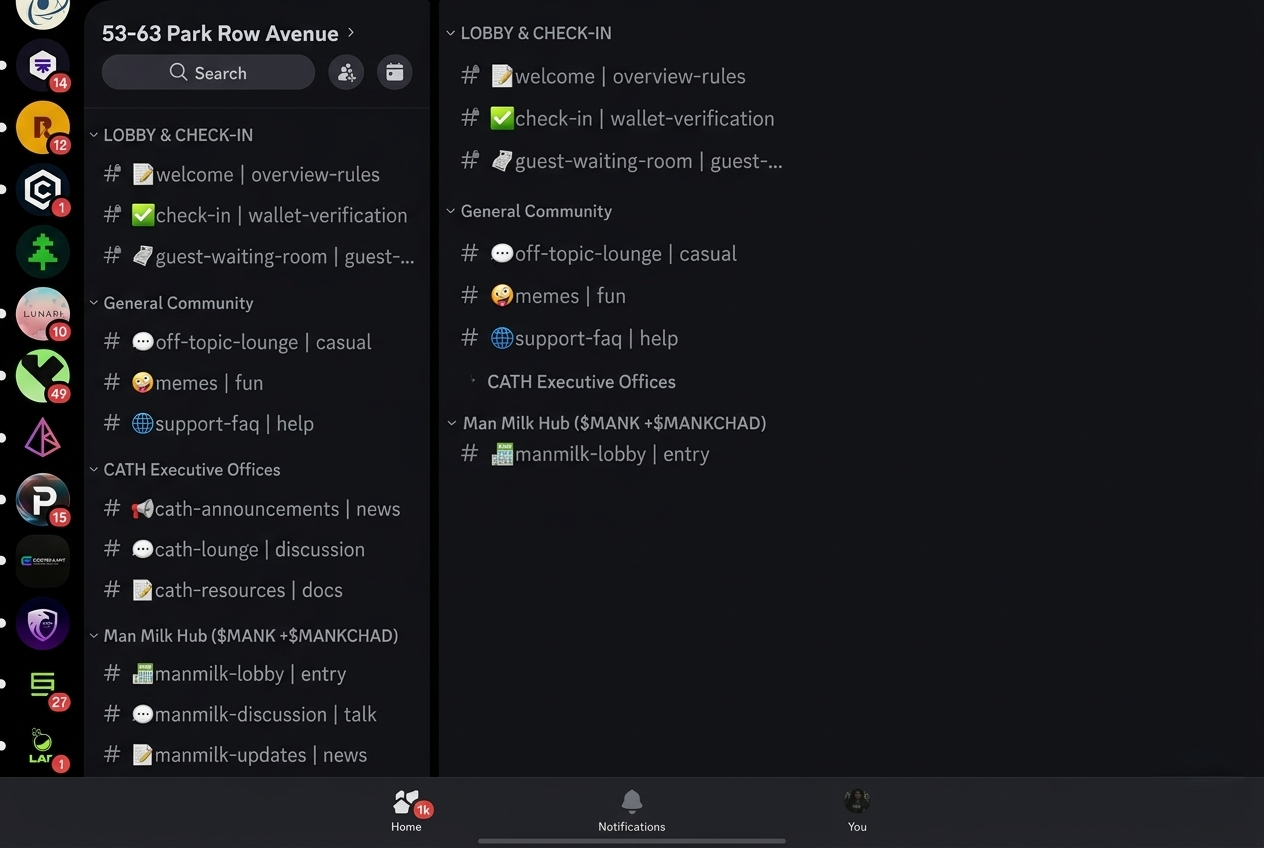Screen dimensions: 1264x848
Task: Click the green tree server icon
Action: (x=42, y=252)
